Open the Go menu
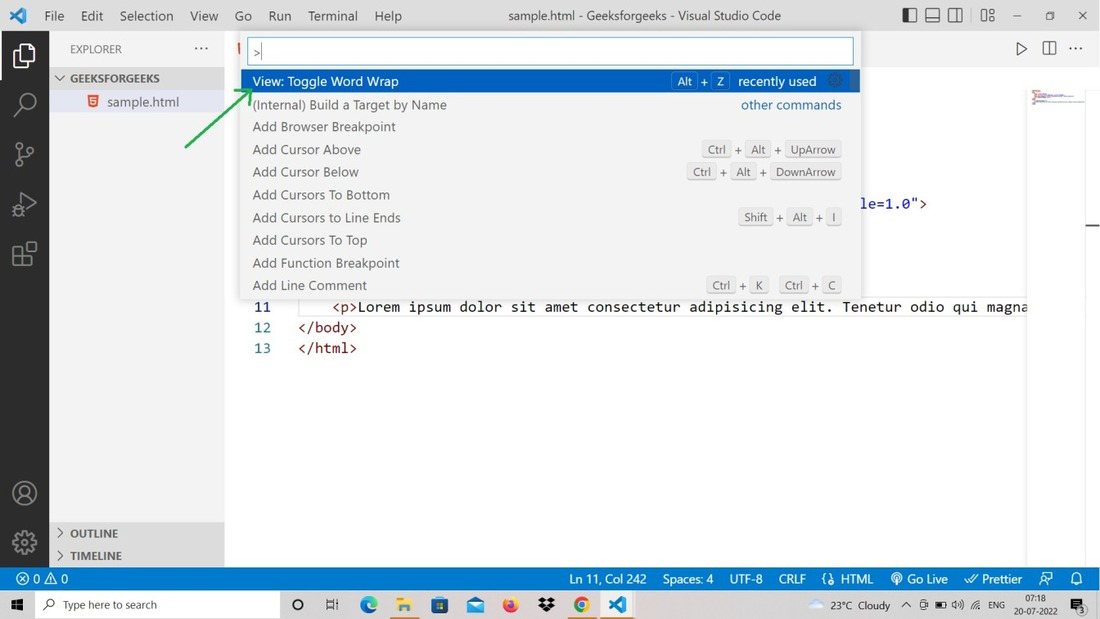The width and height of the screenshot is (1100, 619). coord(243,15)
